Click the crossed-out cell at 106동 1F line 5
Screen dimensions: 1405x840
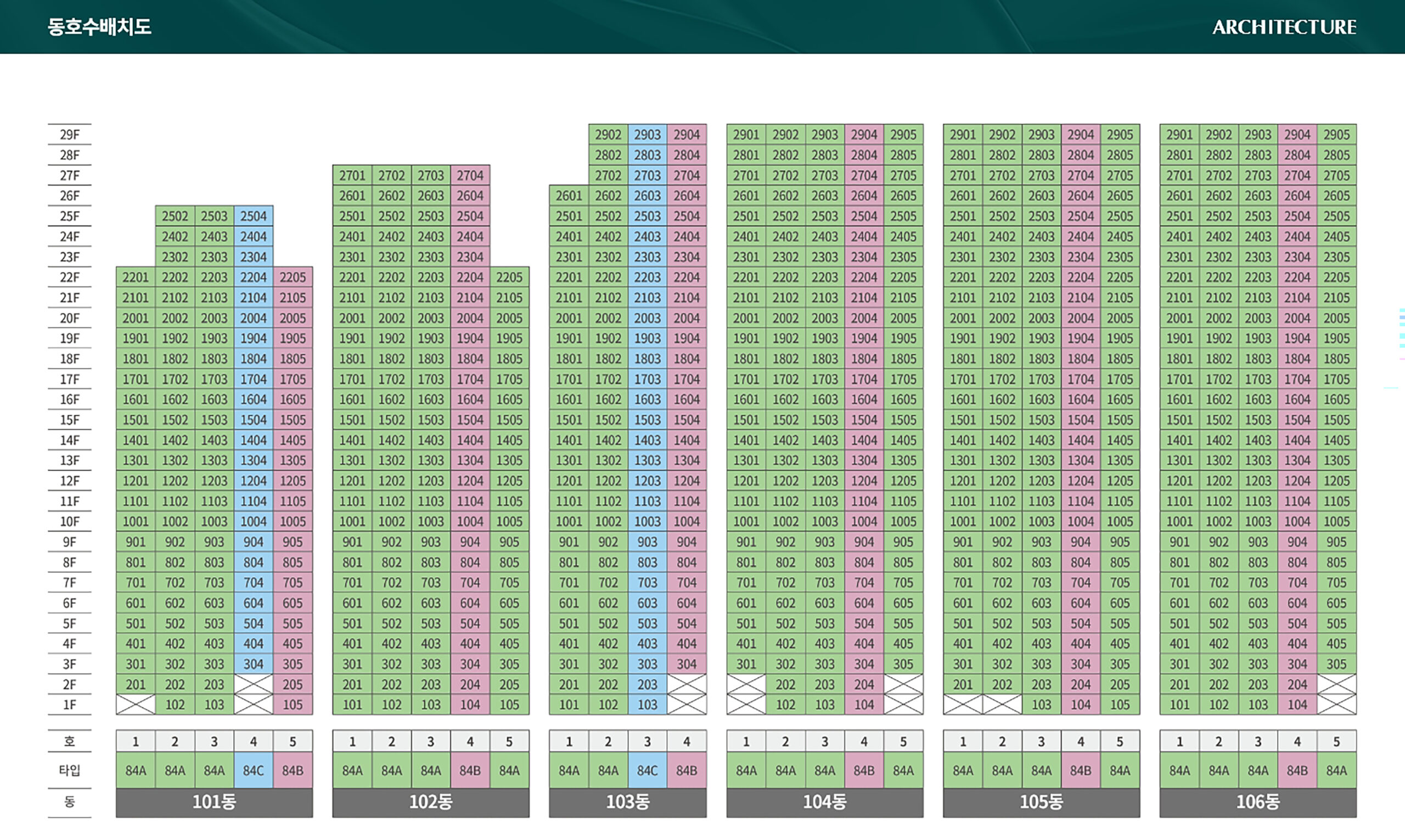point(1336,704)
